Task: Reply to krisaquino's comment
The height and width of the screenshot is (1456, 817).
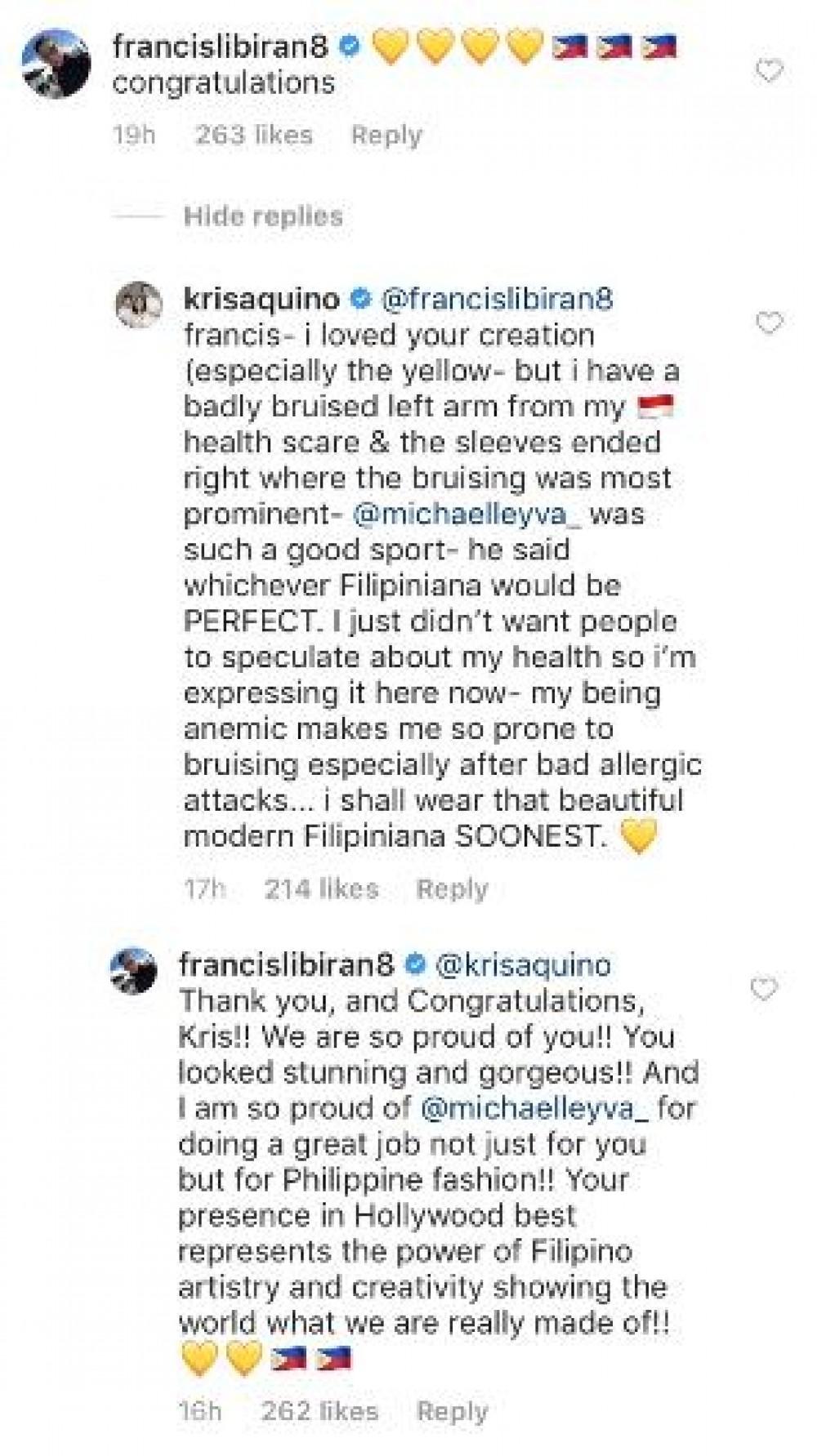Action: coord(452,888)
